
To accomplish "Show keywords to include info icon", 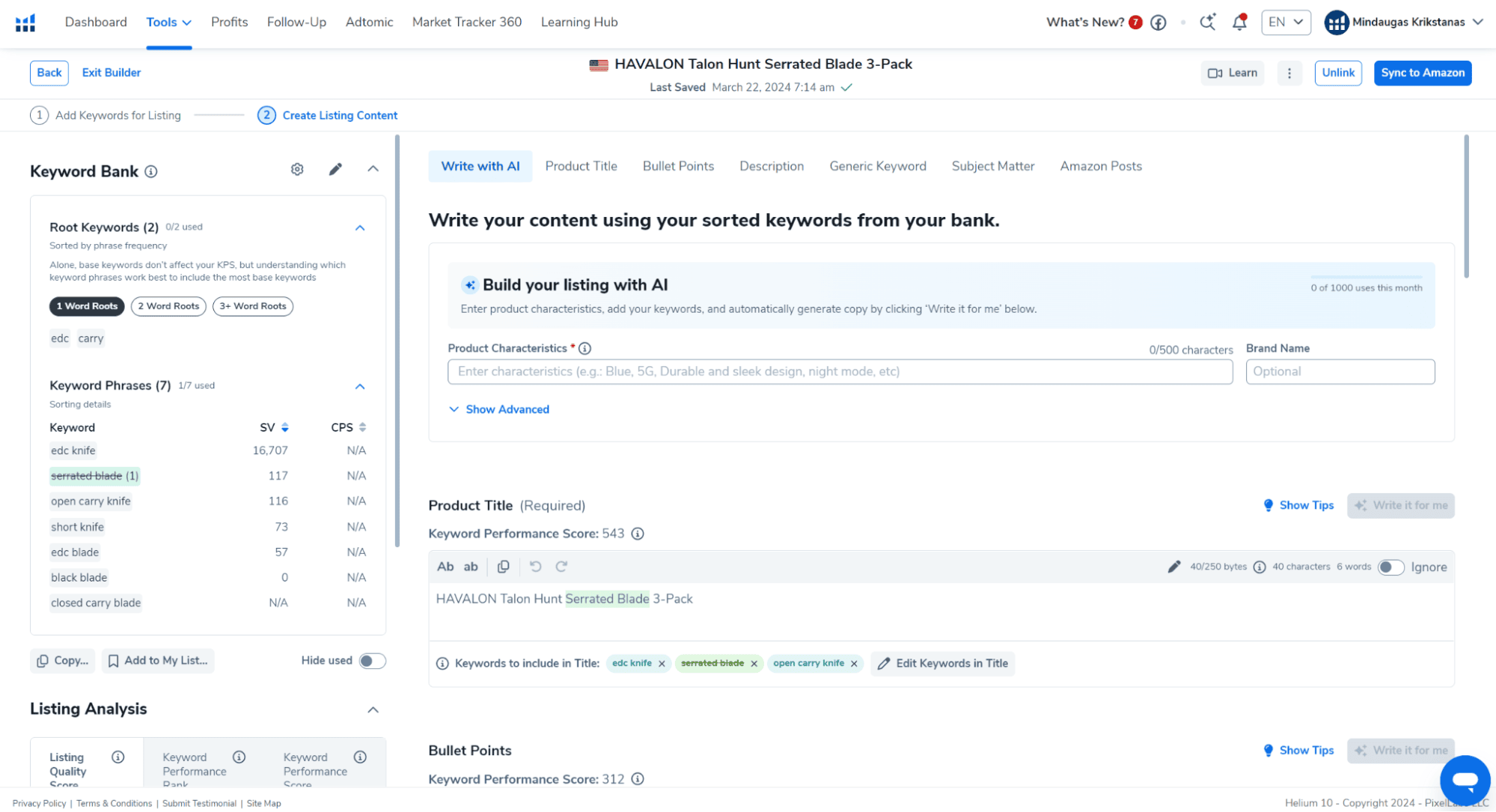I will point(442,663).
